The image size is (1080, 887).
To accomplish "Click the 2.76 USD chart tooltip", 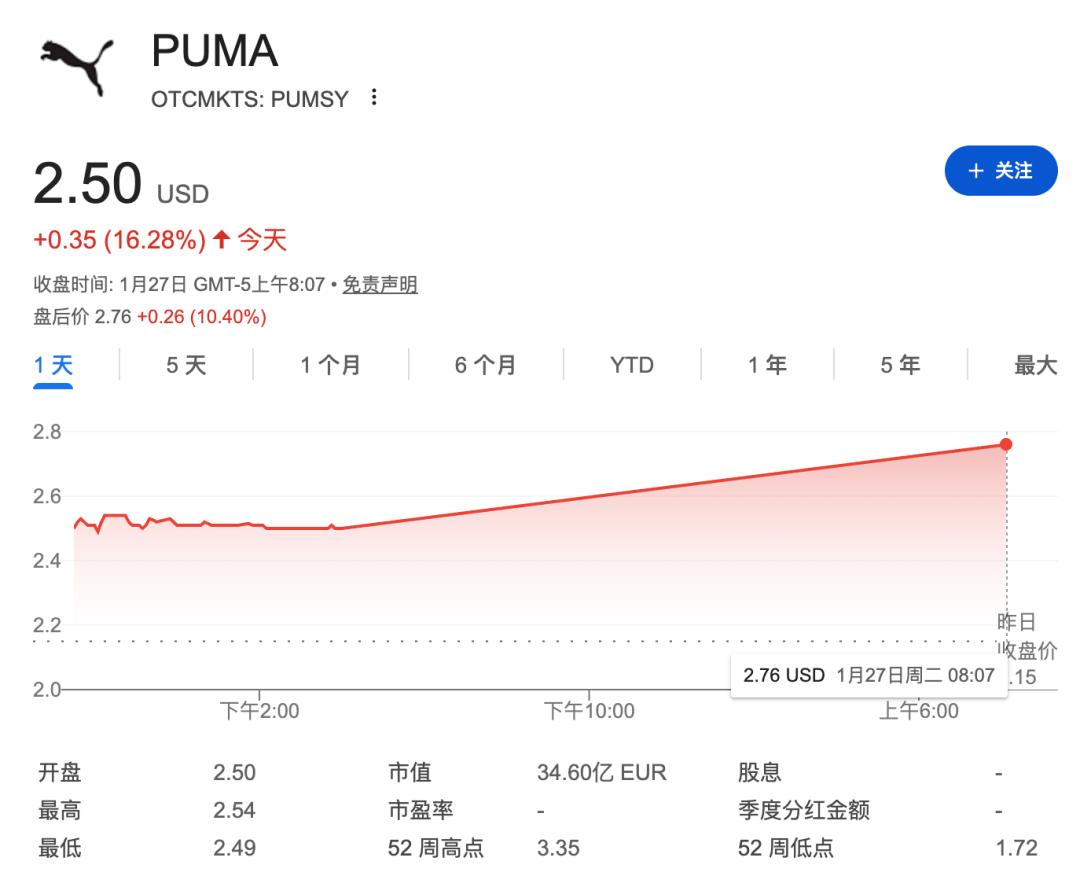I will 868,675.
